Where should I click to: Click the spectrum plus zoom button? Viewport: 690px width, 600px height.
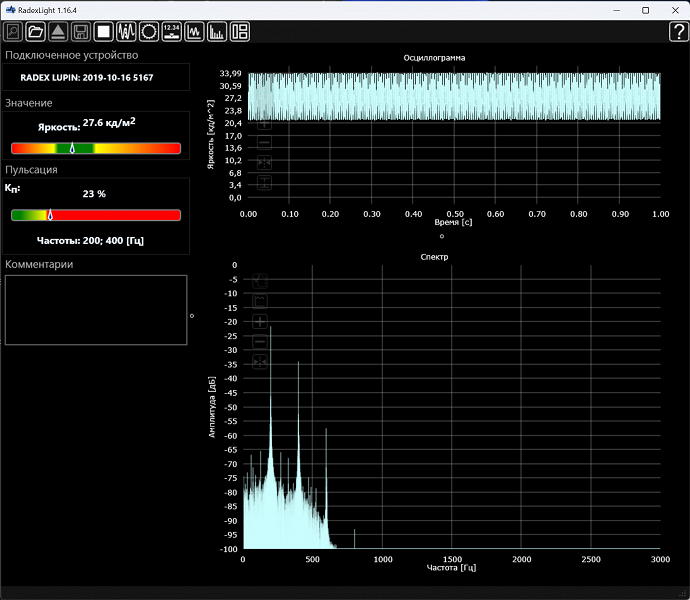[x=260, y=321]
